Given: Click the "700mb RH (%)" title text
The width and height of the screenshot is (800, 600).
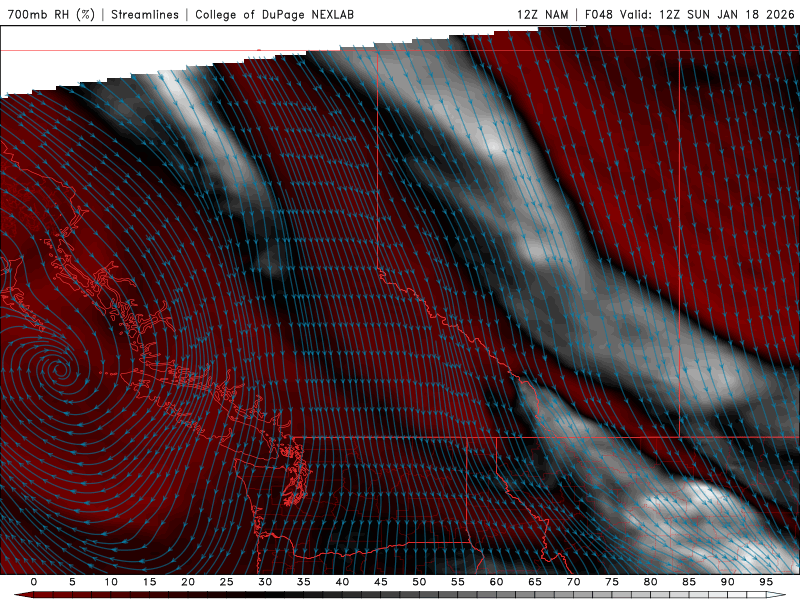Looking at the screenshot, I should [51, 14].
